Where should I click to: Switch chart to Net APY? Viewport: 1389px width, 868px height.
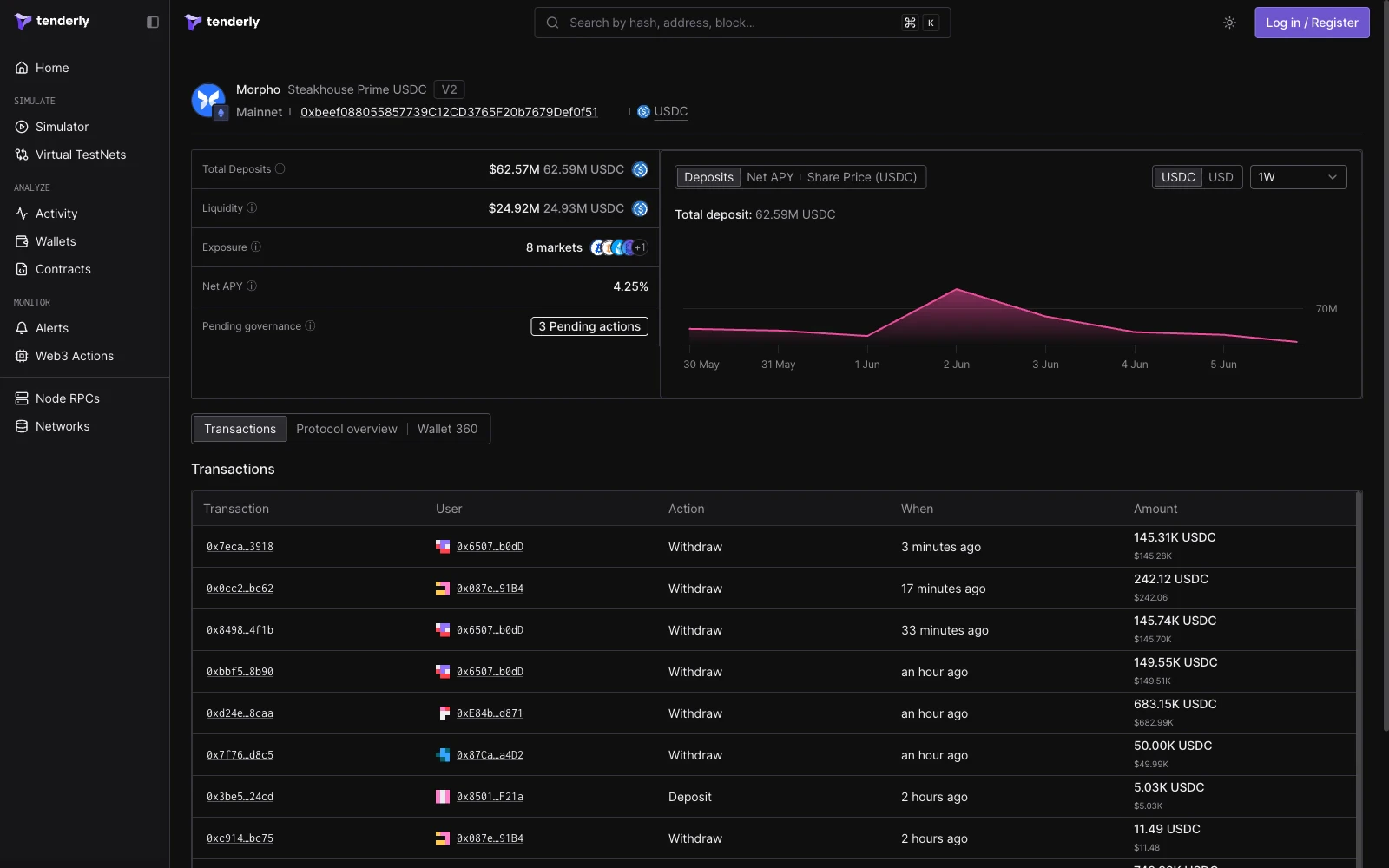770,177
